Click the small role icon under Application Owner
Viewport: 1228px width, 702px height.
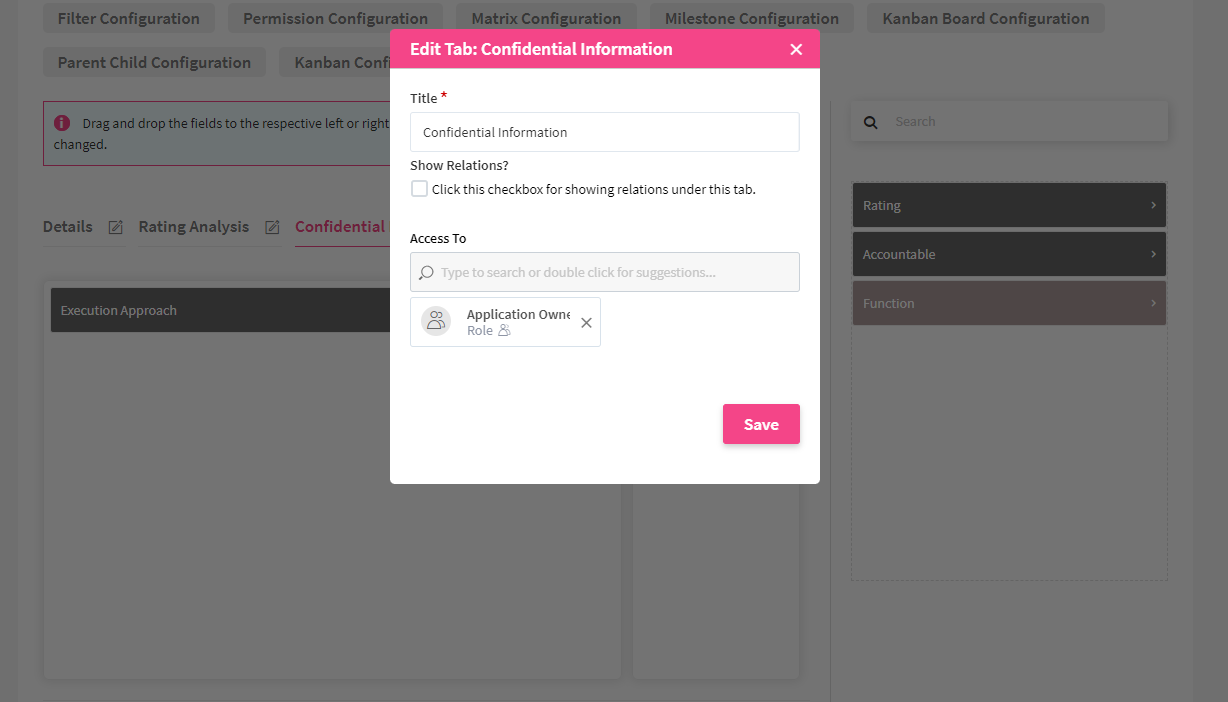[x=504, y=331]
